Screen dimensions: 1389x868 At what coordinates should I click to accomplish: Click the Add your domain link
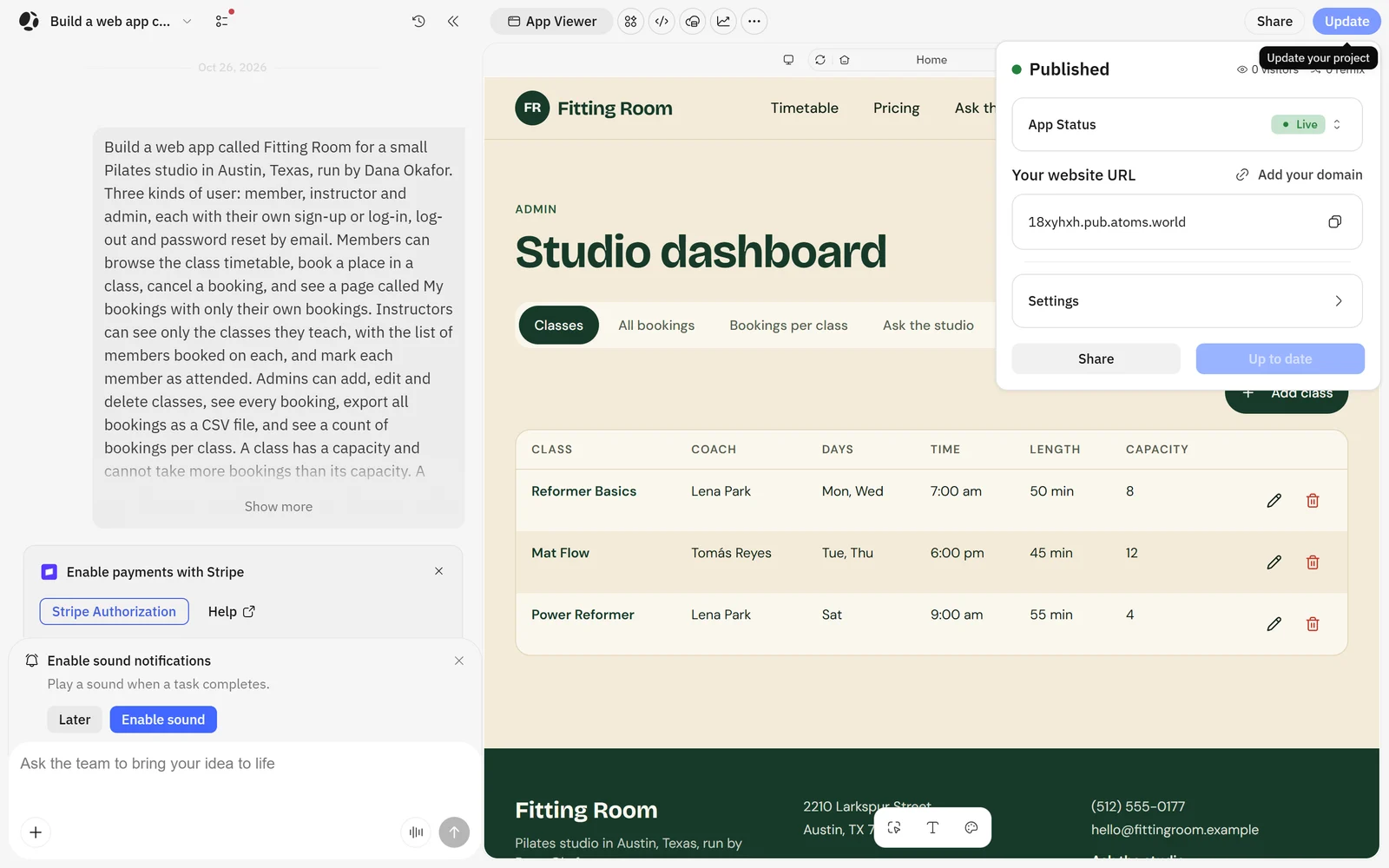[1299, 175]
